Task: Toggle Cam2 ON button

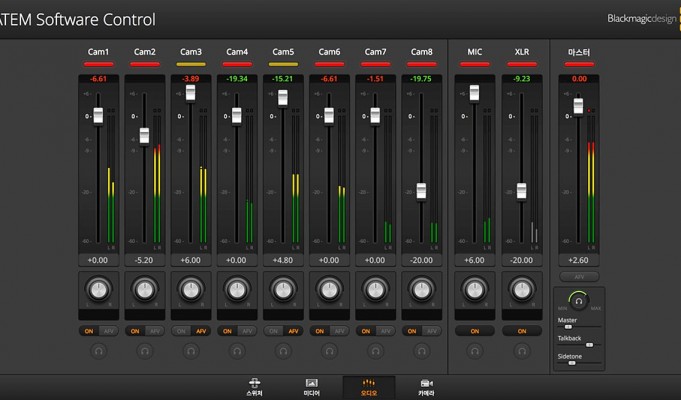Action: (x=135, y=331)
